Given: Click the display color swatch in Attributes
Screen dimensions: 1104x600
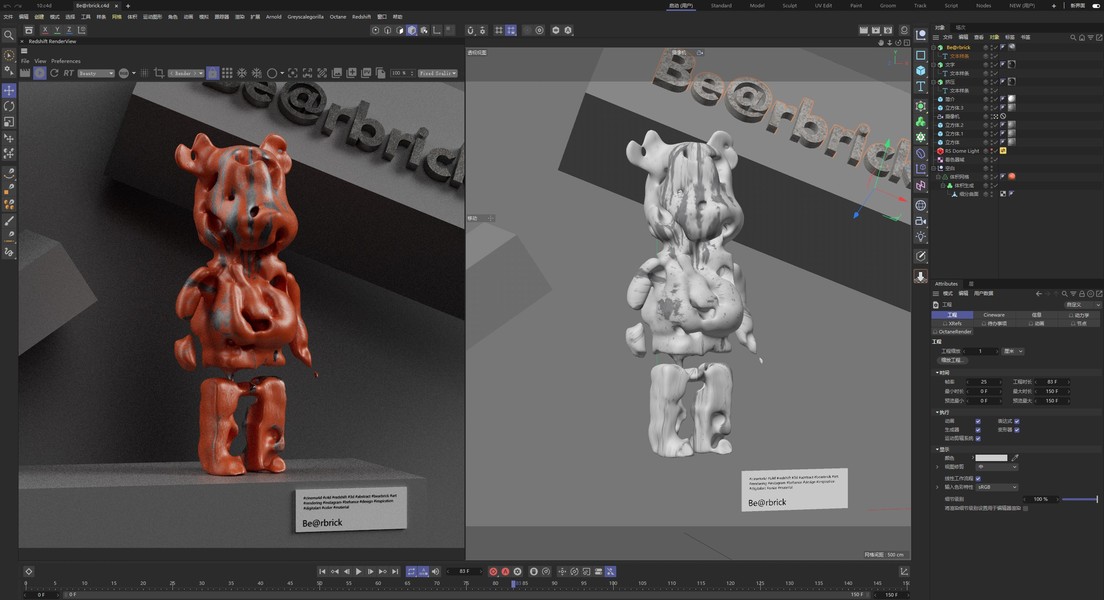Looking at the screenshot, I should tap(991, 458).
